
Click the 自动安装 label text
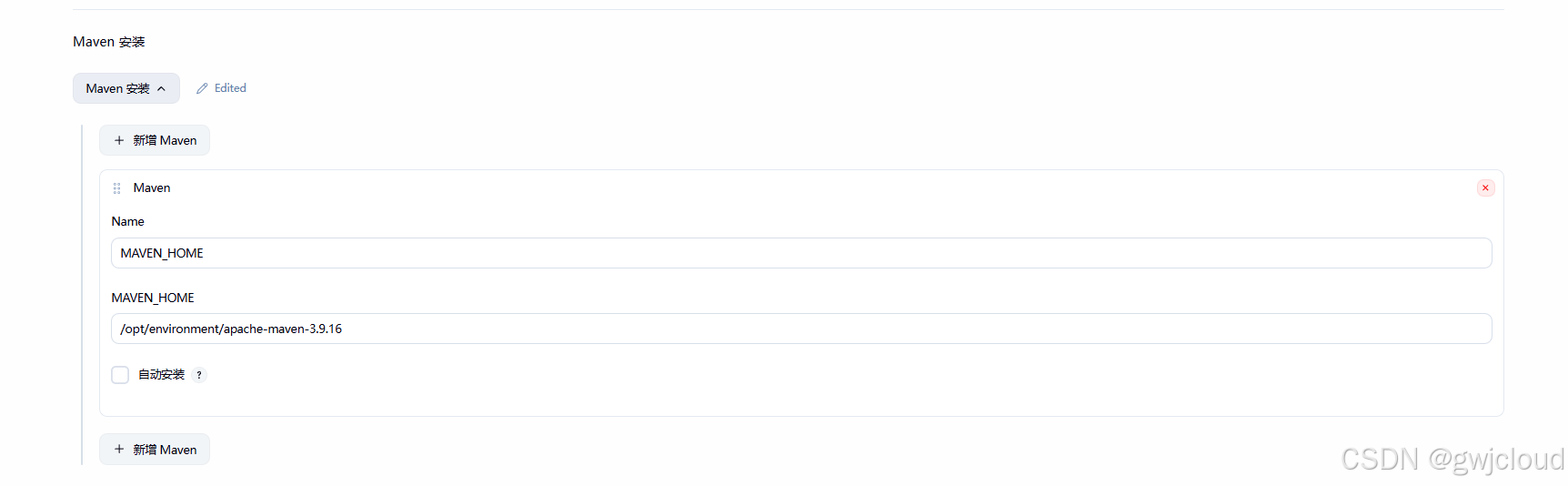tap(161, 375)
